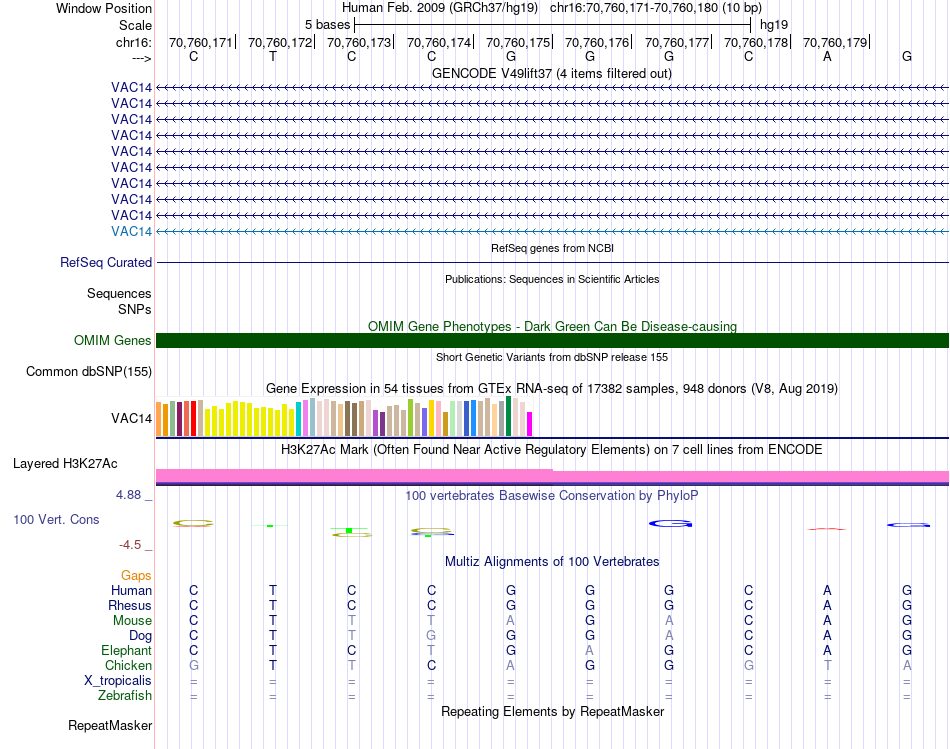Click the Mouse alignment row label
Image resolution: width=950 pixels, height=749 pixels.
pos(132,621)
